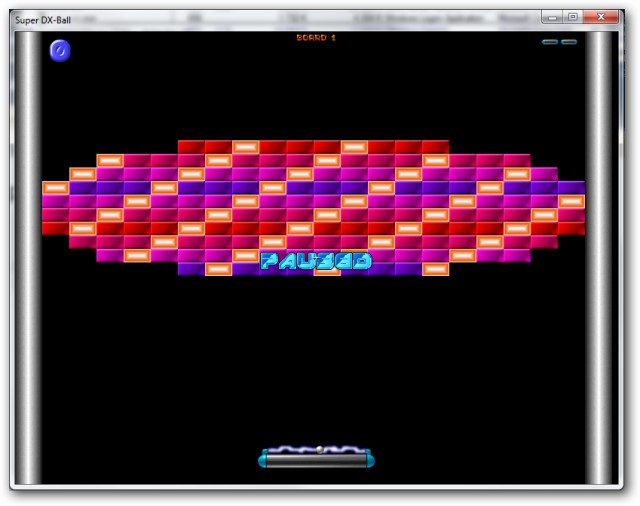Click the spare paddle lives indicator
640x506 pixels.
coord(559,42)
